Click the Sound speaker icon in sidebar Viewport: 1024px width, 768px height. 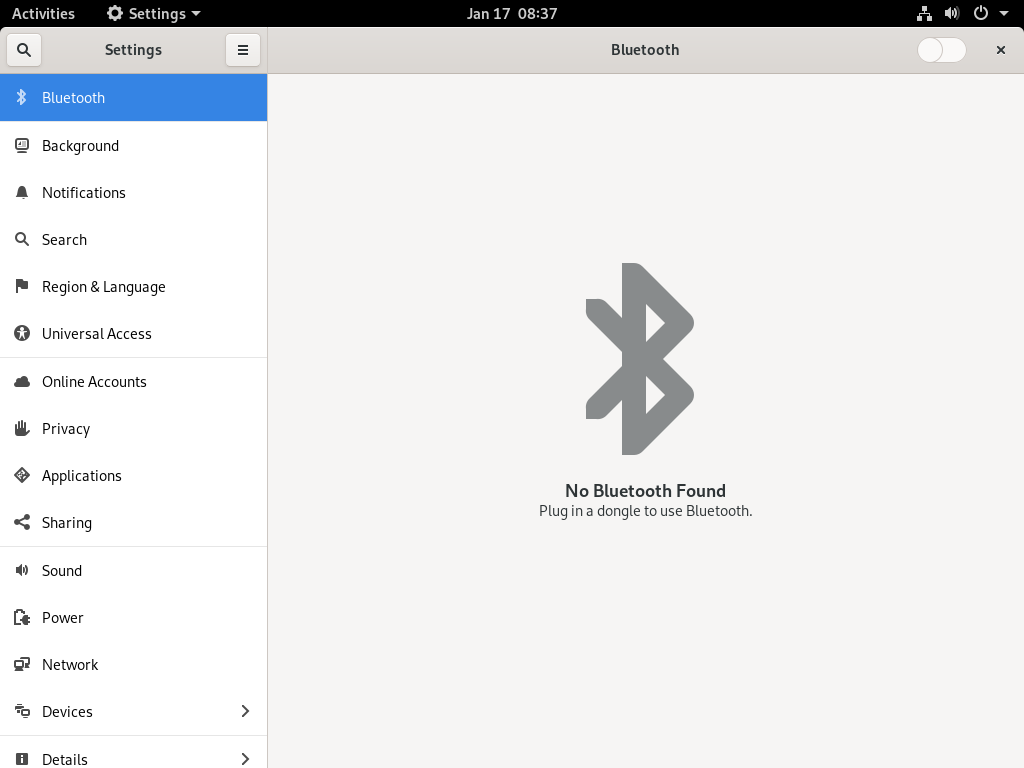click(x=22, y=570)
